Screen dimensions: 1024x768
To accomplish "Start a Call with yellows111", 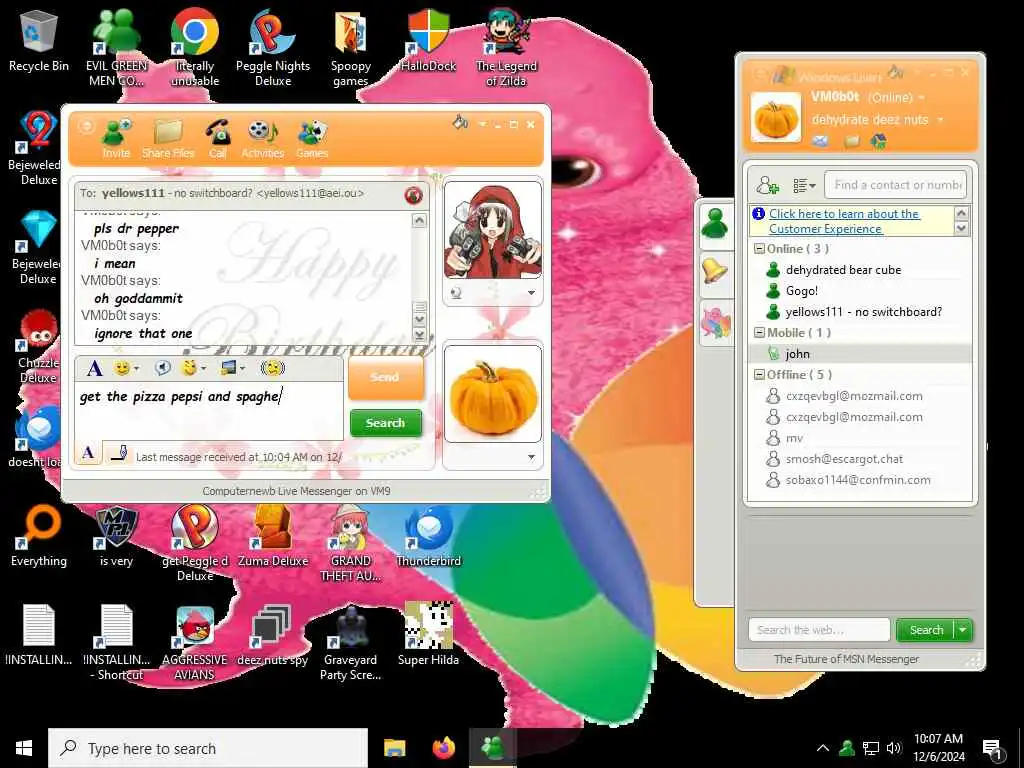I will (x=217, y=138).
